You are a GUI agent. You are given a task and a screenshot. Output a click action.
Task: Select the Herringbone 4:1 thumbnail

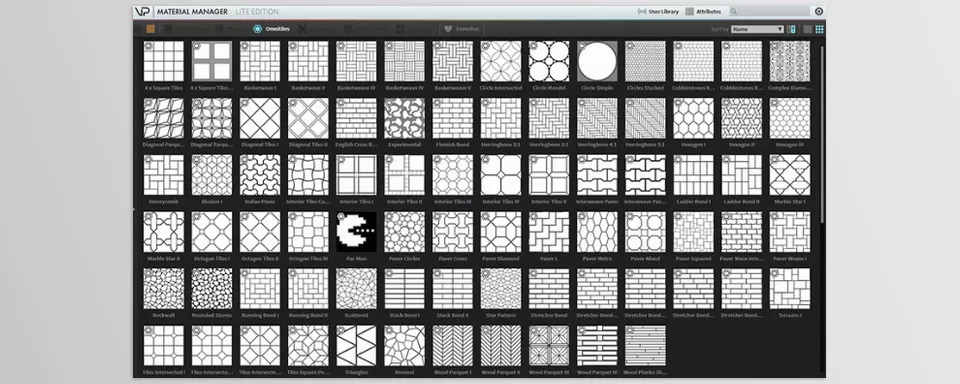(597, 118)
